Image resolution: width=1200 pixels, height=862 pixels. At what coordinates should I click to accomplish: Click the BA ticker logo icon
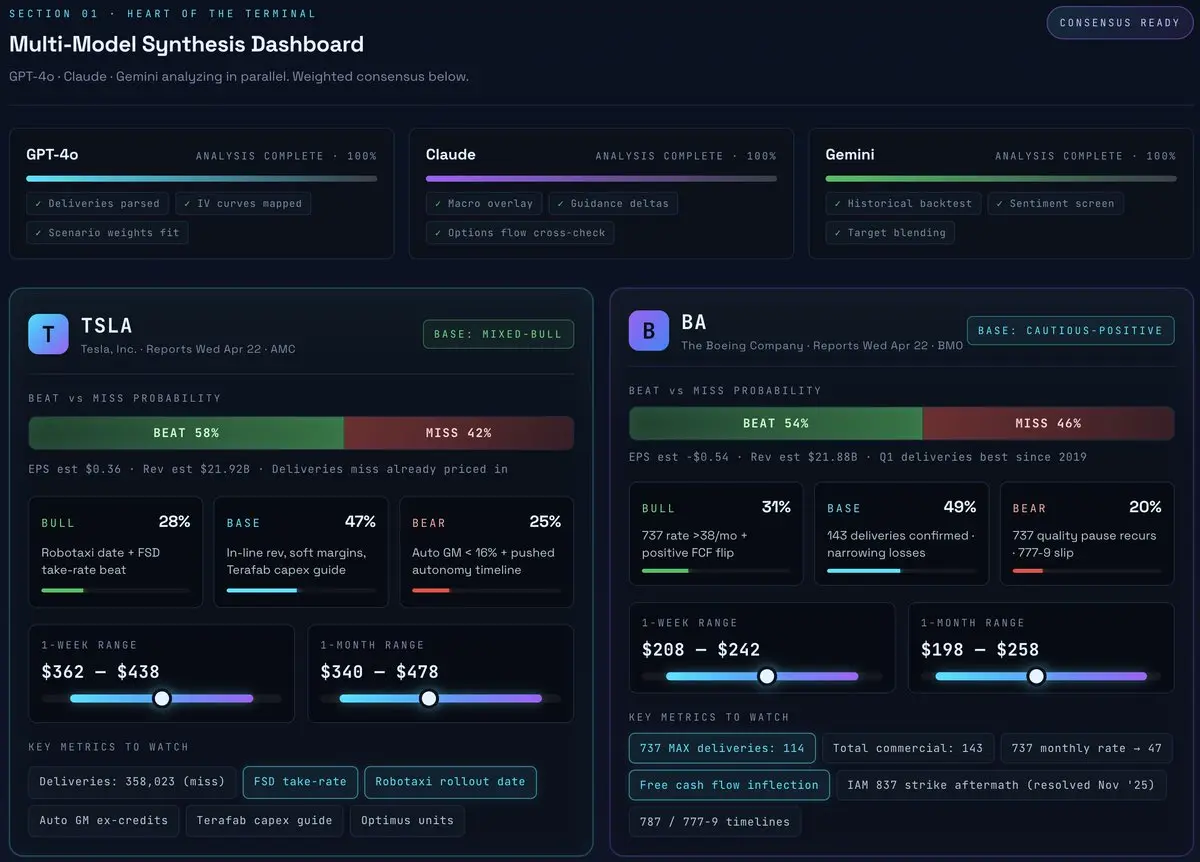click(x=648, y=330)
